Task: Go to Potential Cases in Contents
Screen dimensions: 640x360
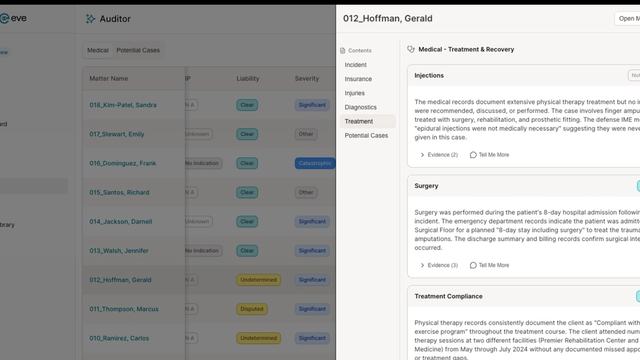Action: 366,136
